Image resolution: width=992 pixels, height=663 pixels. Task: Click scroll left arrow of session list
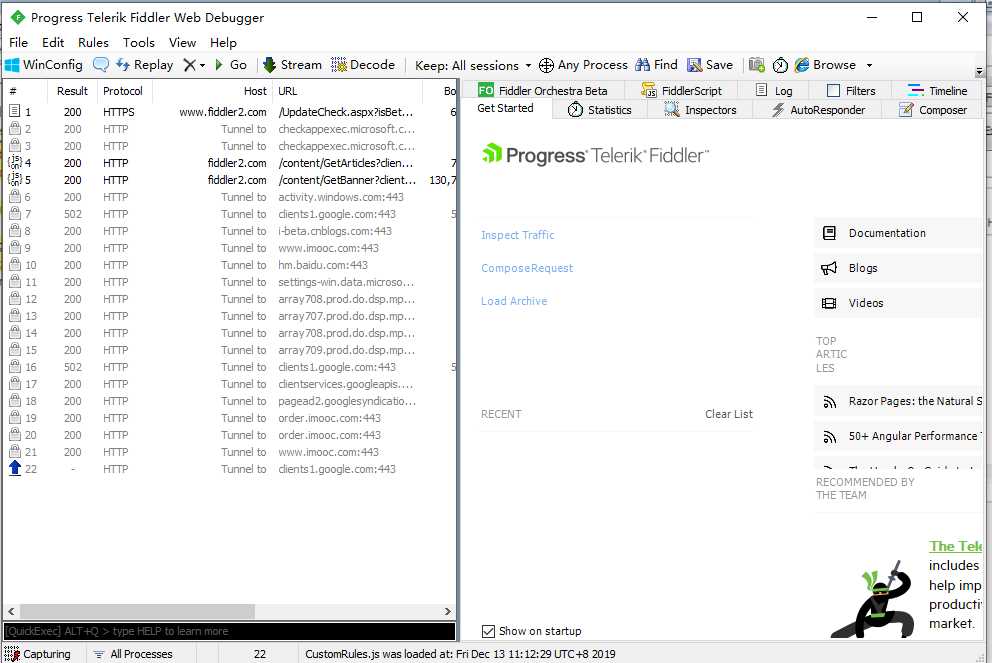[11, 611]
